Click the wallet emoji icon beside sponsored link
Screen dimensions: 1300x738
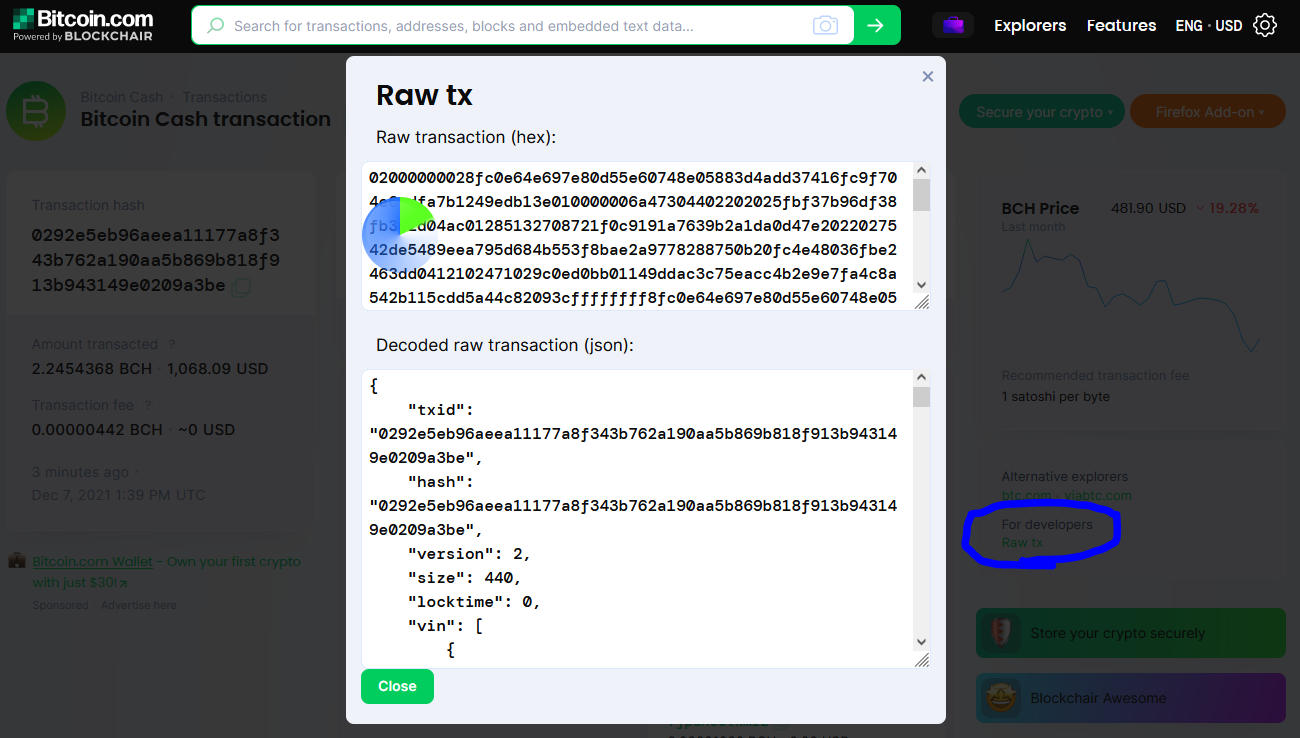17,561
